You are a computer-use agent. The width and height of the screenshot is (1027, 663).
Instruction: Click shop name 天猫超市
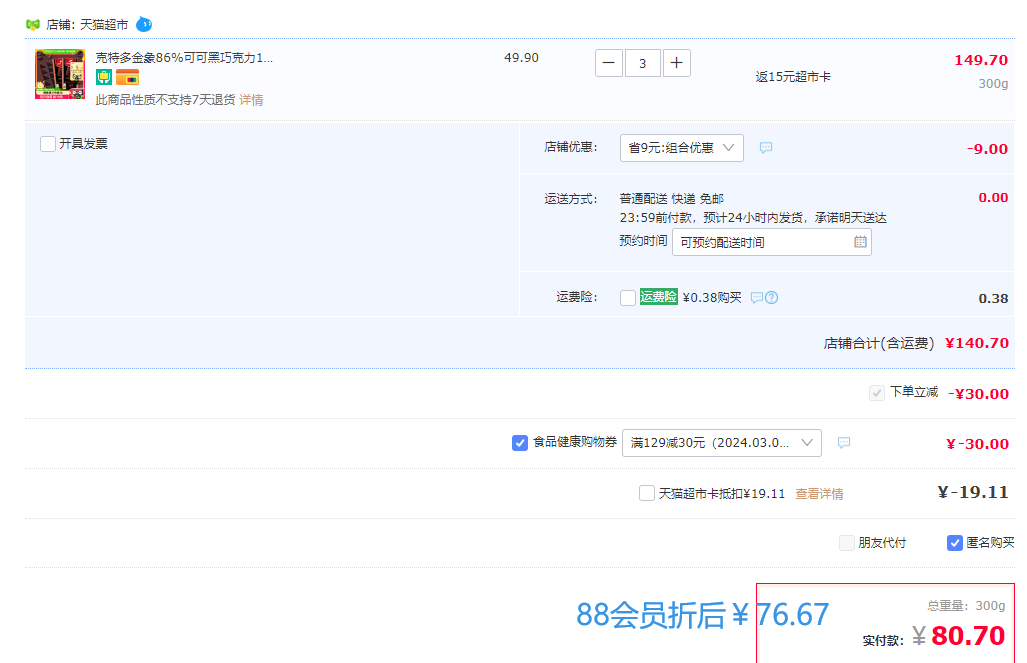(x=104, y=25)
